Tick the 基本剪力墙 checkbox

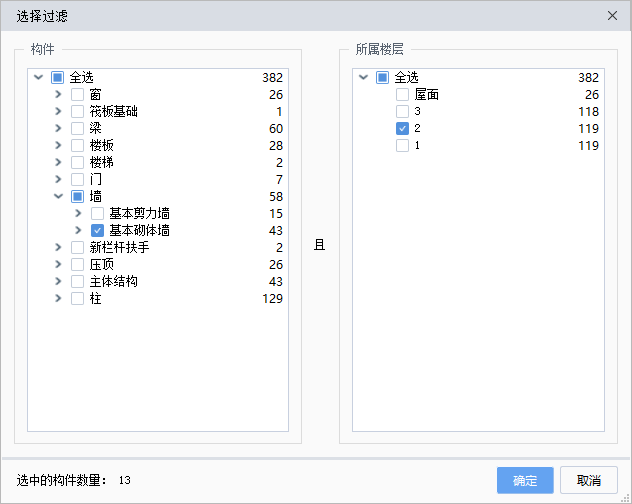point(97,214)
